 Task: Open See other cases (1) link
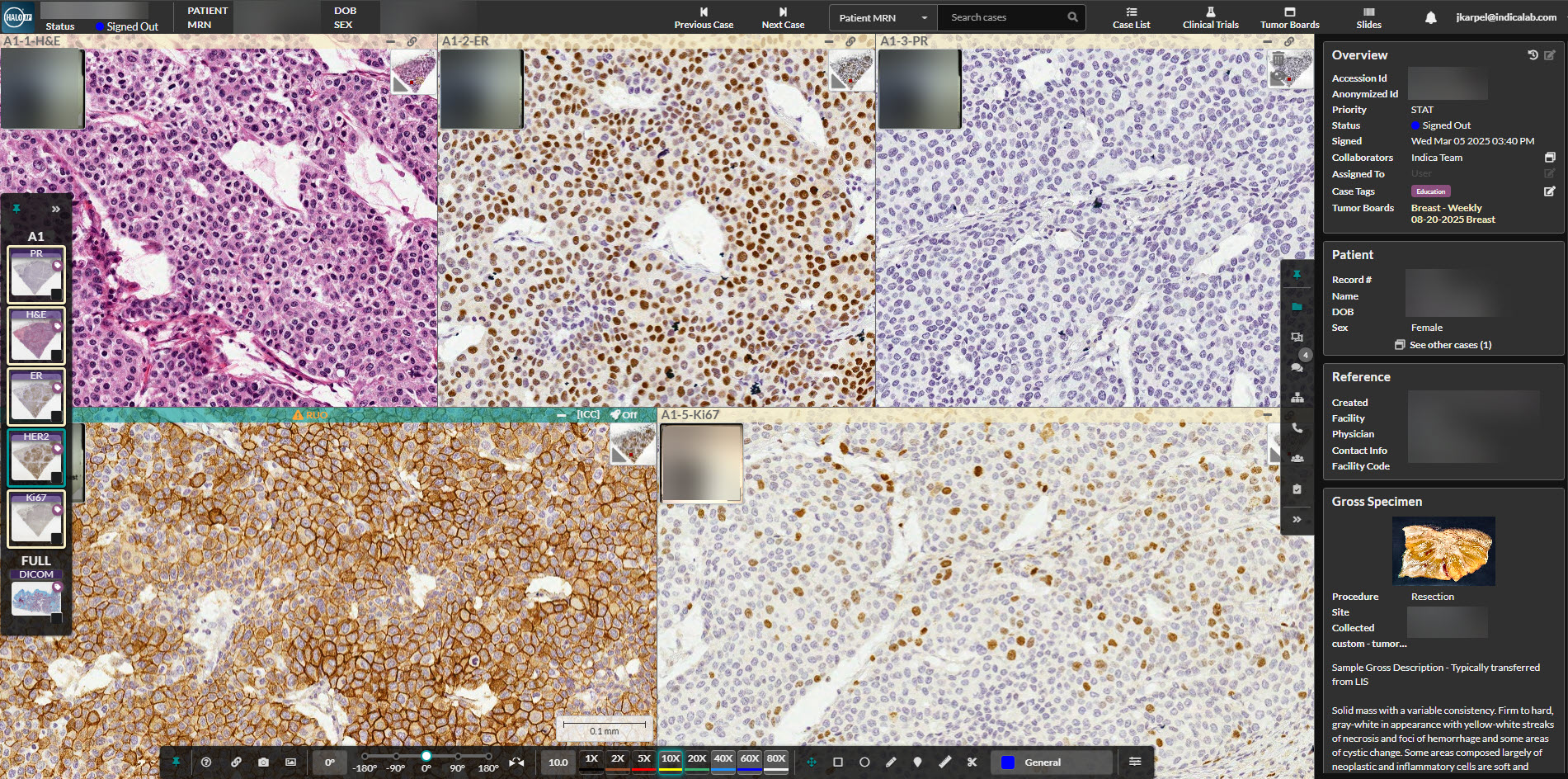[x=1449, y=345]
